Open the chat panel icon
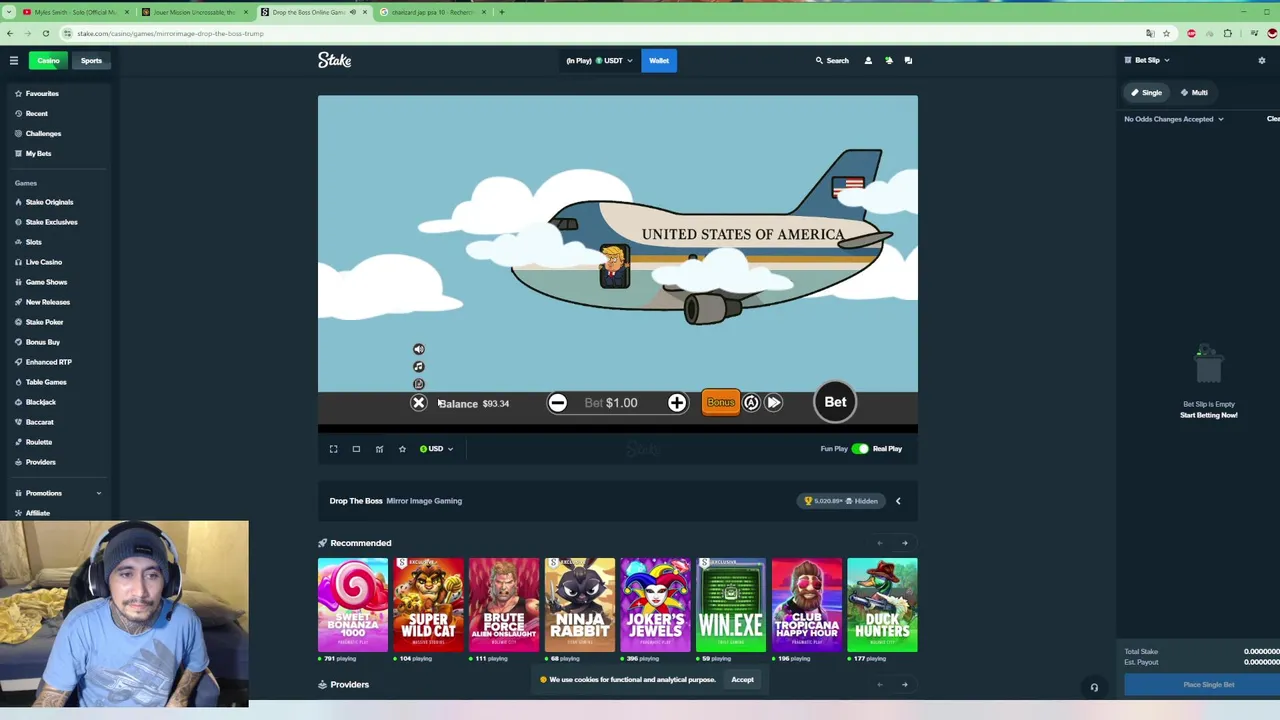This screenshot has height=720, width=1280. coord(908,61)
